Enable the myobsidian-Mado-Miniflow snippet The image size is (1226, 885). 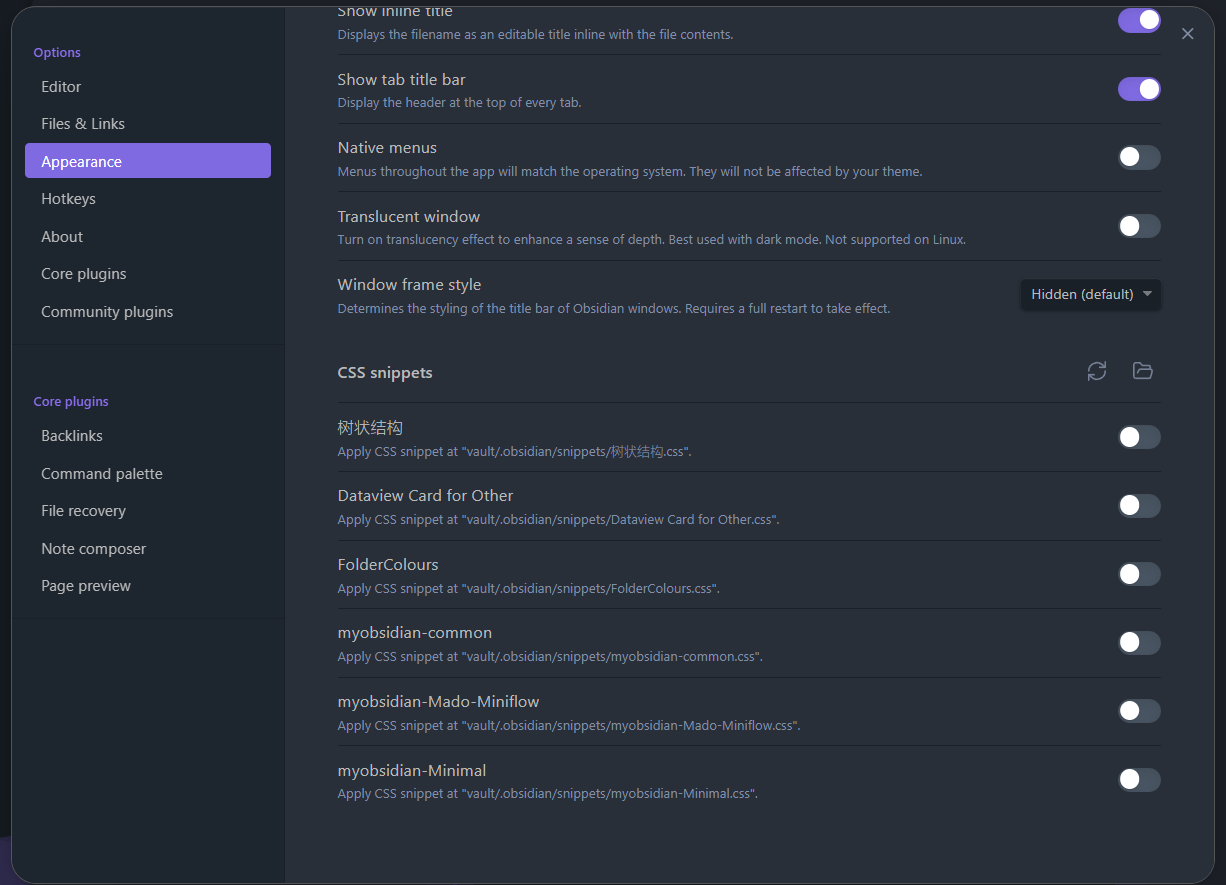tap(1139, 711)
